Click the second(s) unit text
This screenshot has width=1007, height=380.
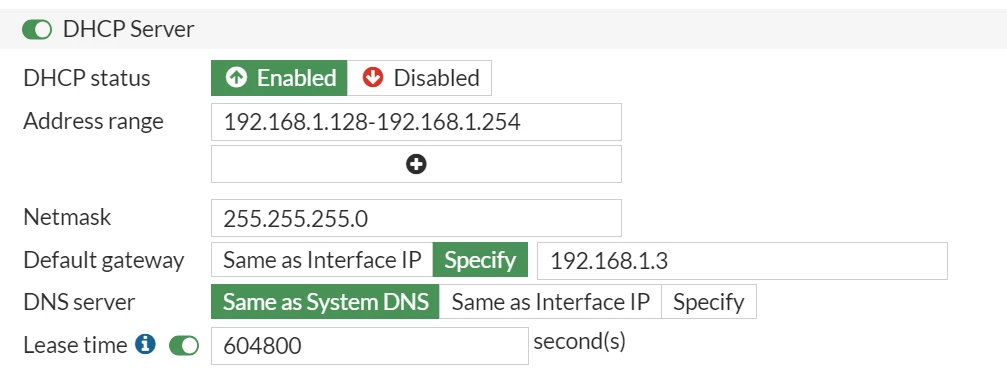579,341
